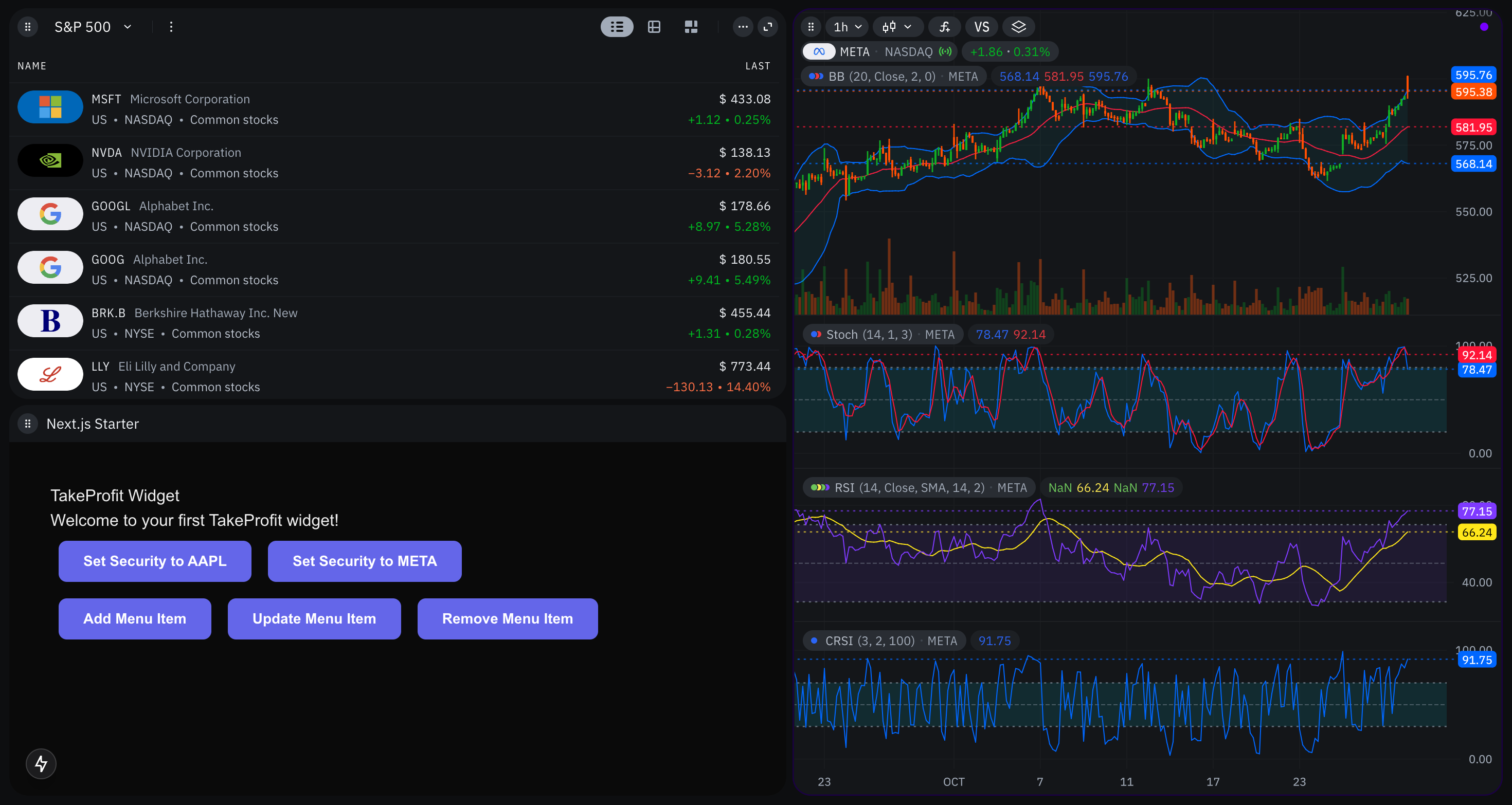1512x805 pixels.
Task: Switch watchlist to grid view icon
Action: (654, 27)
